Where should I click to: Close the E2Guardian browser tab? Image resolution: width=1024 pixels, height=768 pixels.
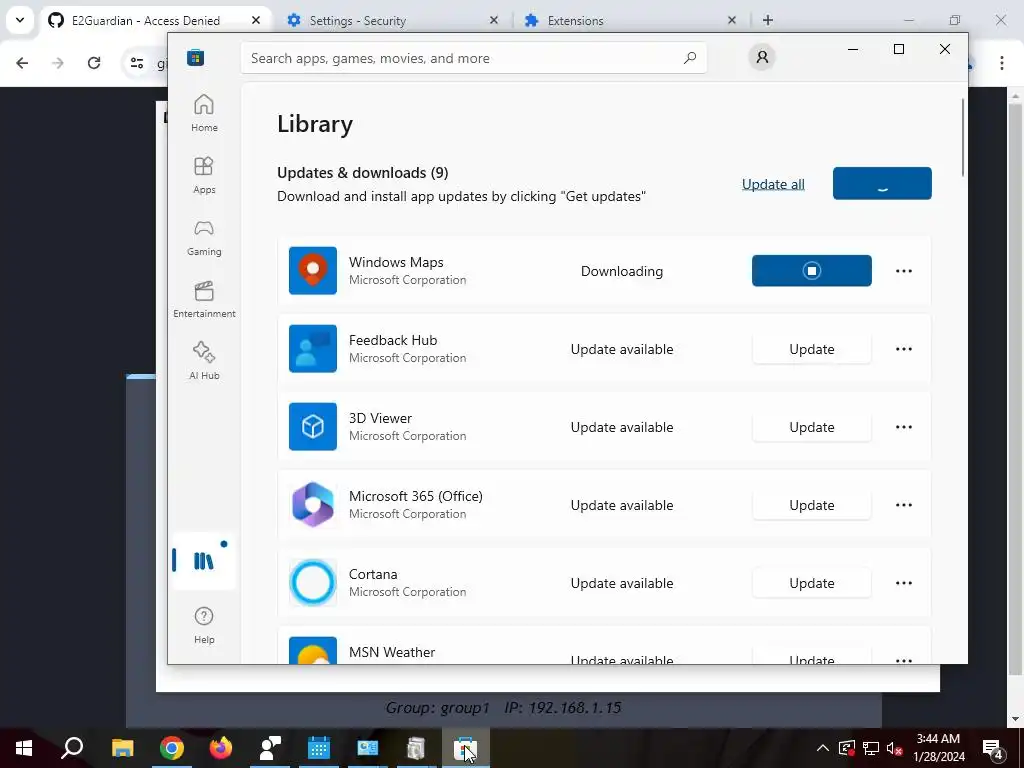click(x=256, y=20)
